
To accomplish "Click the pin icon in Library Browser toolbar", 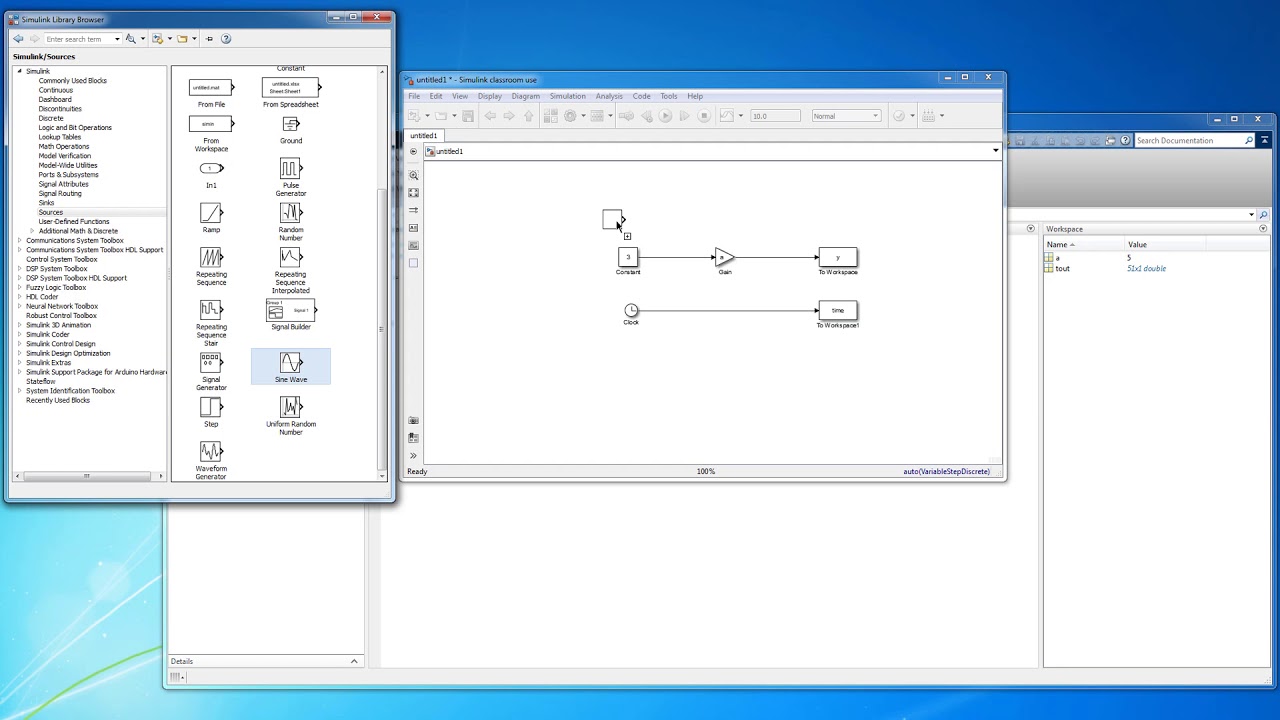I will (x=209, y=39).
